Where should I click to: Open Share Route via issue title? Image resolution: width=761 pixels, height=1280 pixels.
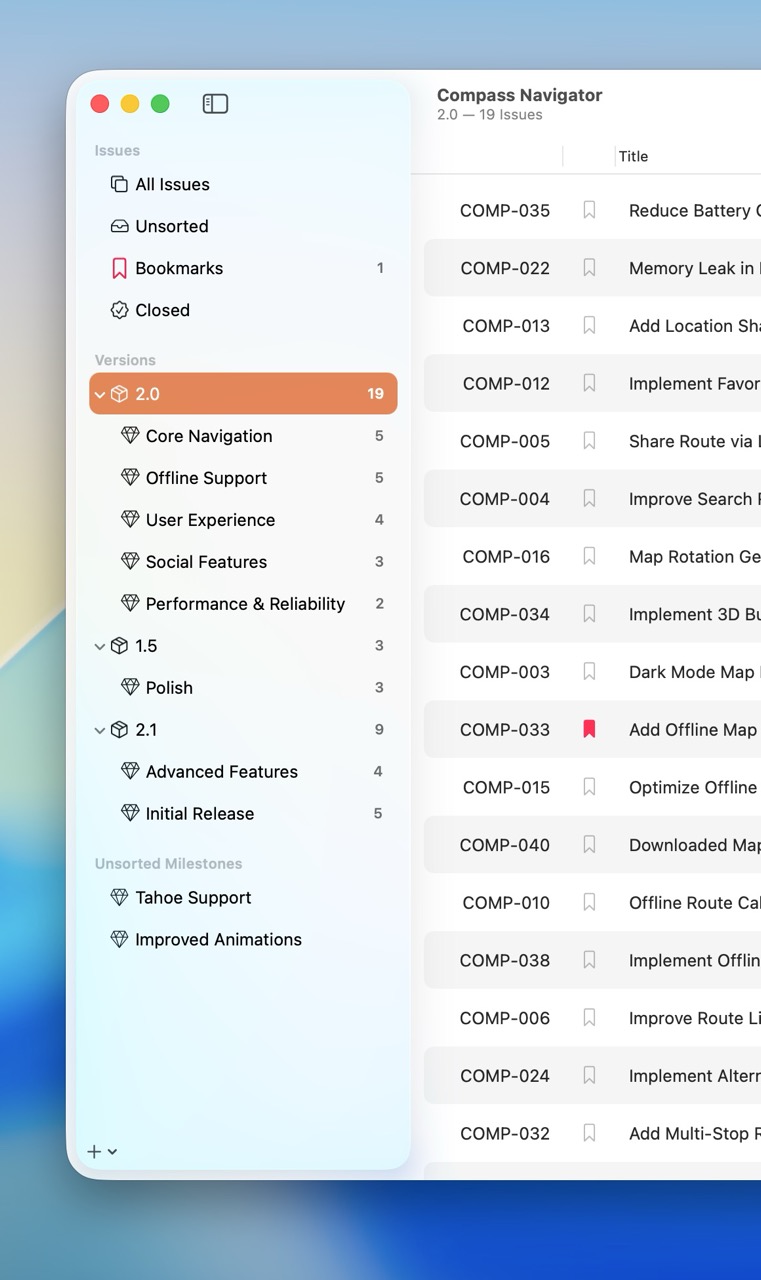tap(695, 441)
